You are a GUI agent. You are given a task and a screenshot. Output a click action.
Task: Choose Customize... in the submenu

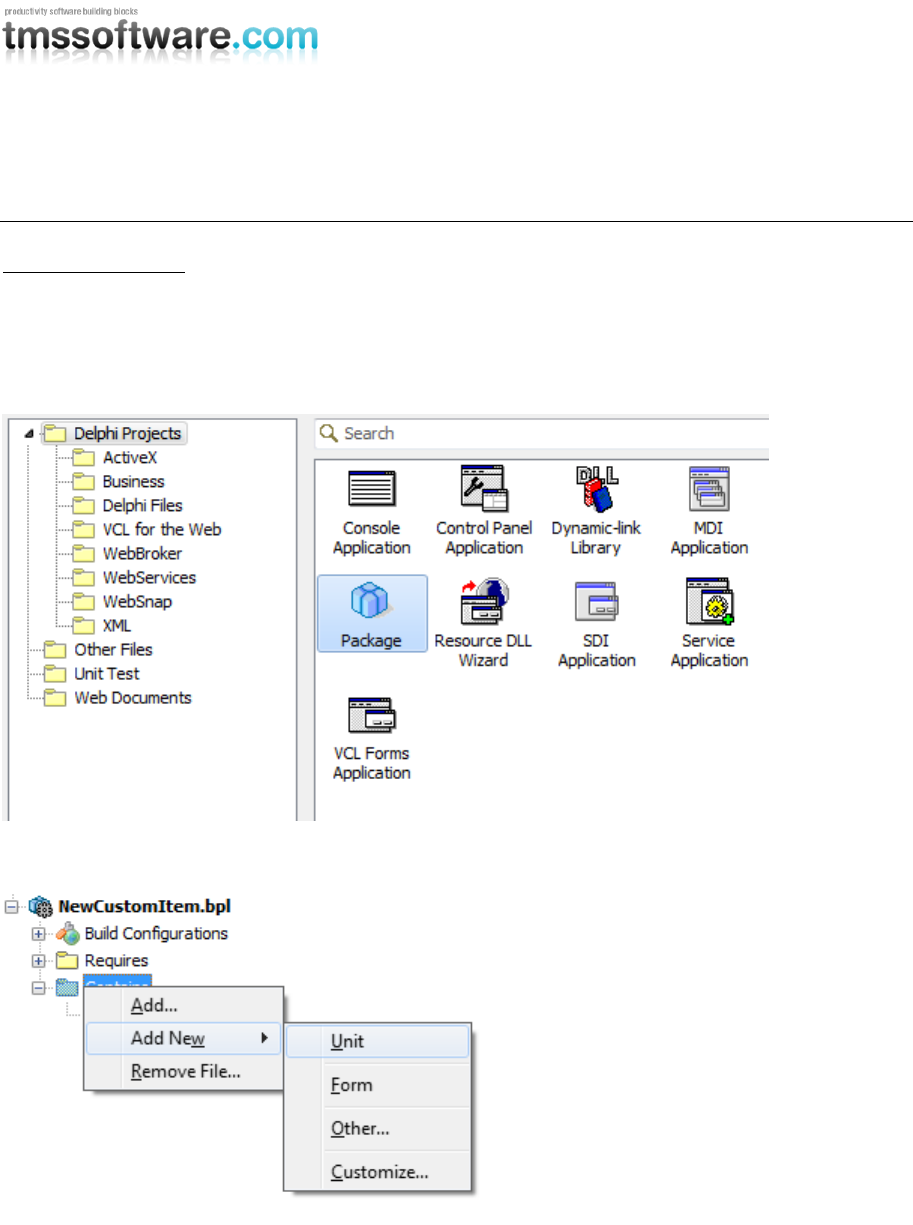click(x=377, y=1172)
